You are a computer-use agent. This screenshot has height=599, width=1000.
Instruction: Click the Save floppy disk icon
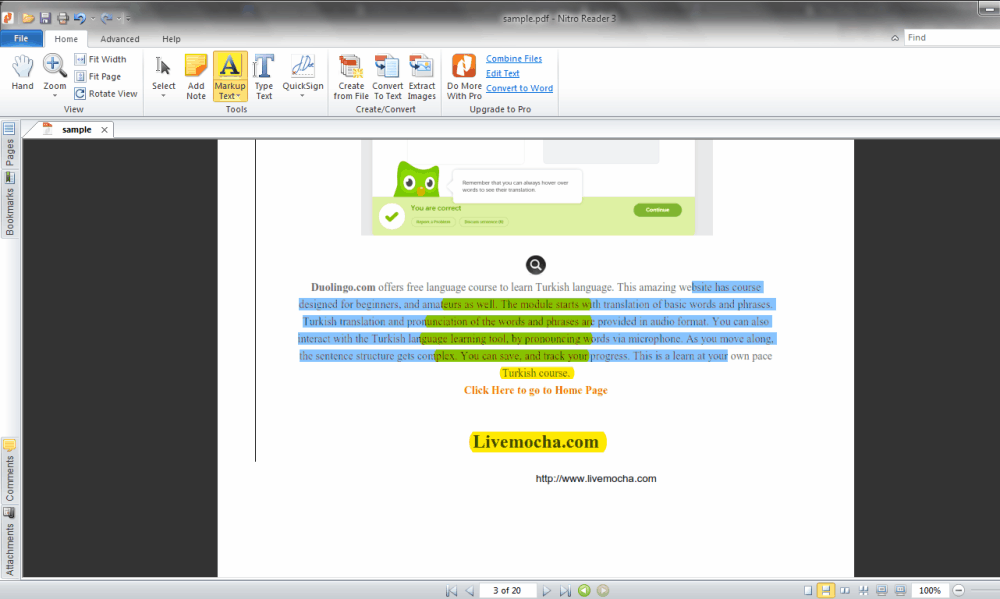click(x=45, y=18)
